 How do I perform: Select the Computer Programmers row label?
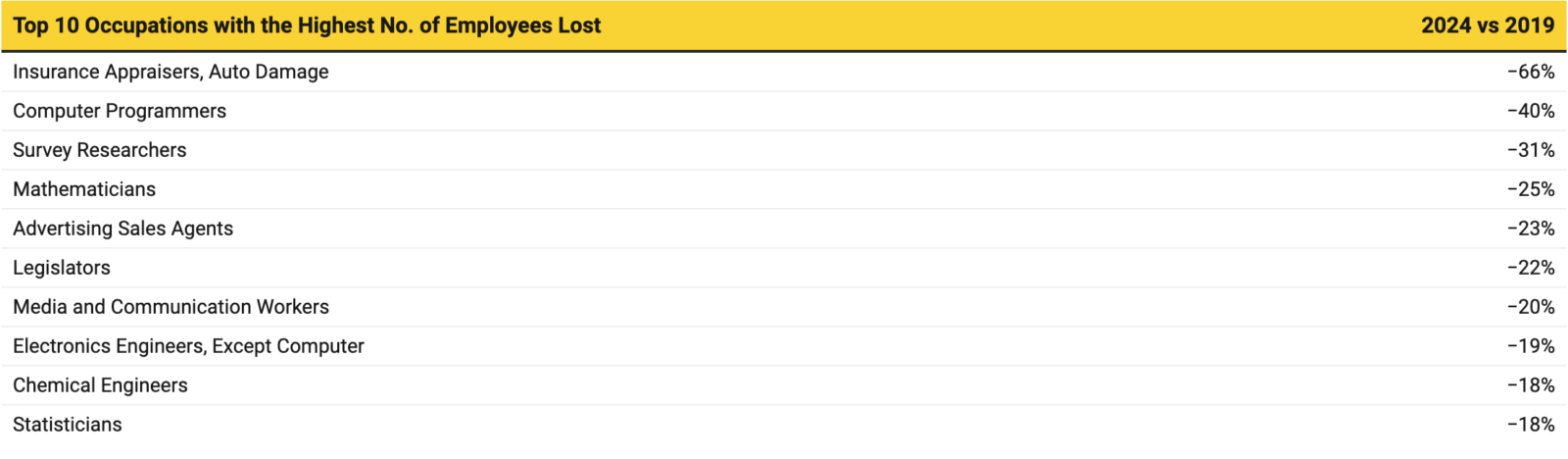click(120, 111)
